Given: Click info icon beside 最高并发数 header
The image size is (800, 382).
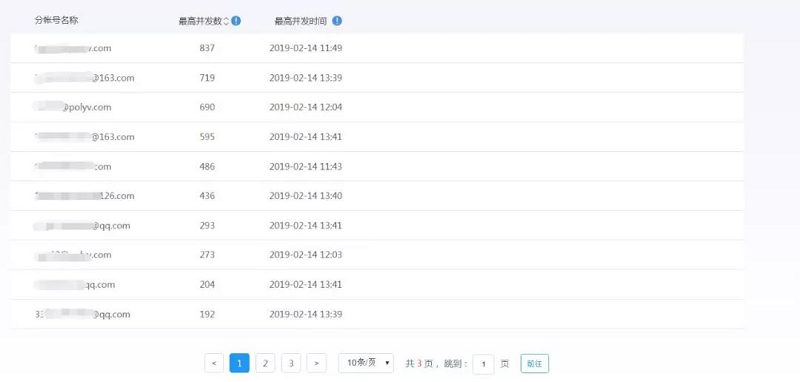Looking at the screenshot, I should pos(236,21).
